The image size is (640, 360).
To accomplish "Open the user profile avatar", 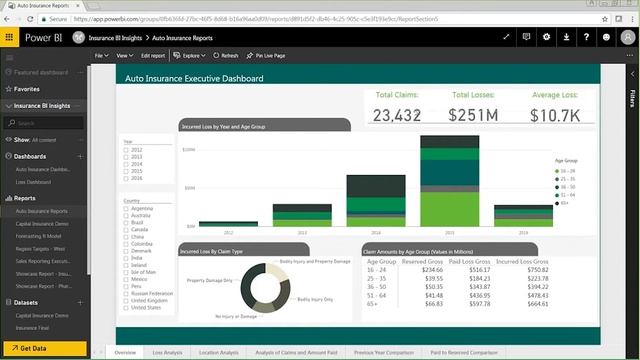I will click(628, 37).
